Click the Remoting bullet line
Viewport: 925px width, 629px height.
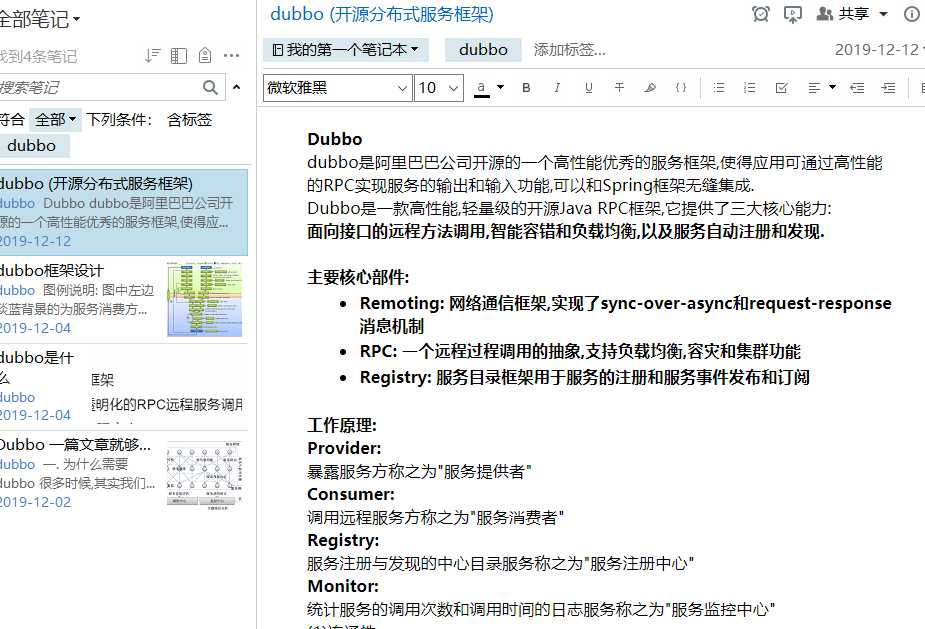click(625, 314)
